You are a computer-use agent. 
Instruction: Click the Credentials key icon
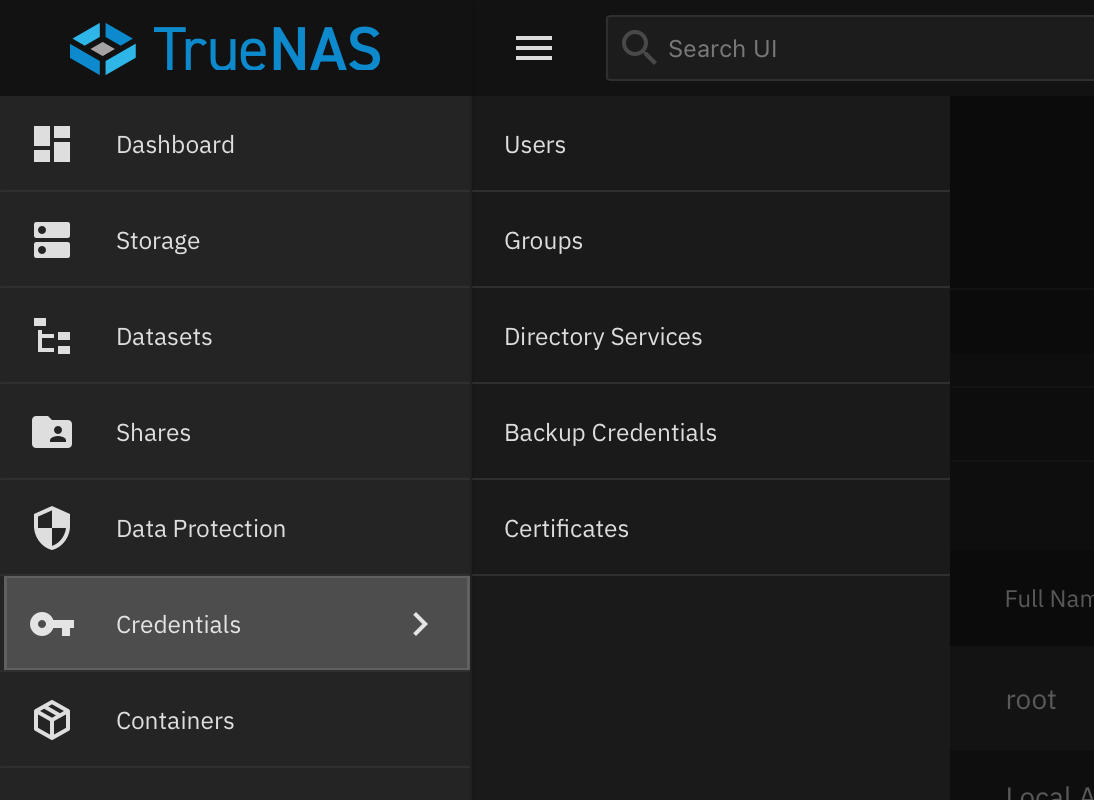pos(52,625)
